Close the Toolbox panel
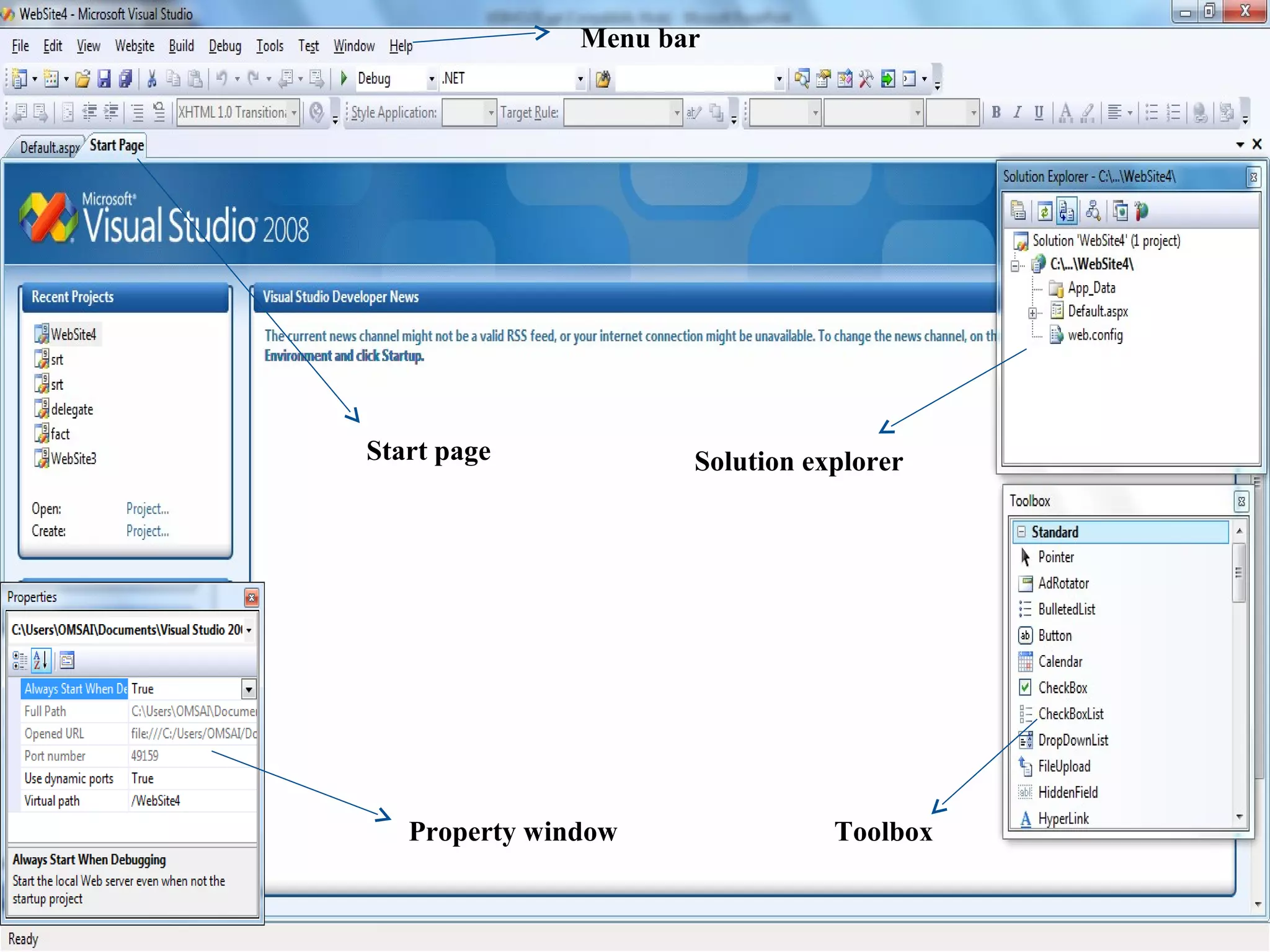 (x=1241, y=501)
